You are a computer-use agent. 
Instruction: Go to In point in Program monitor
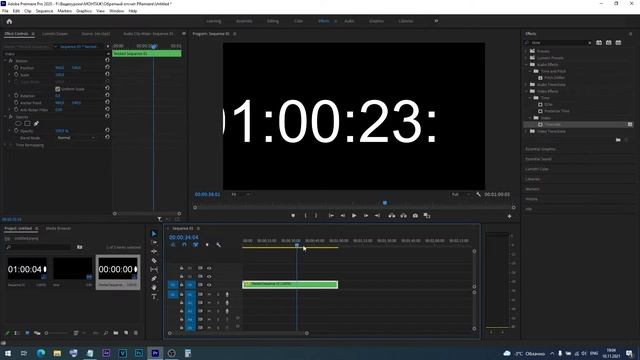coord(331,216)
